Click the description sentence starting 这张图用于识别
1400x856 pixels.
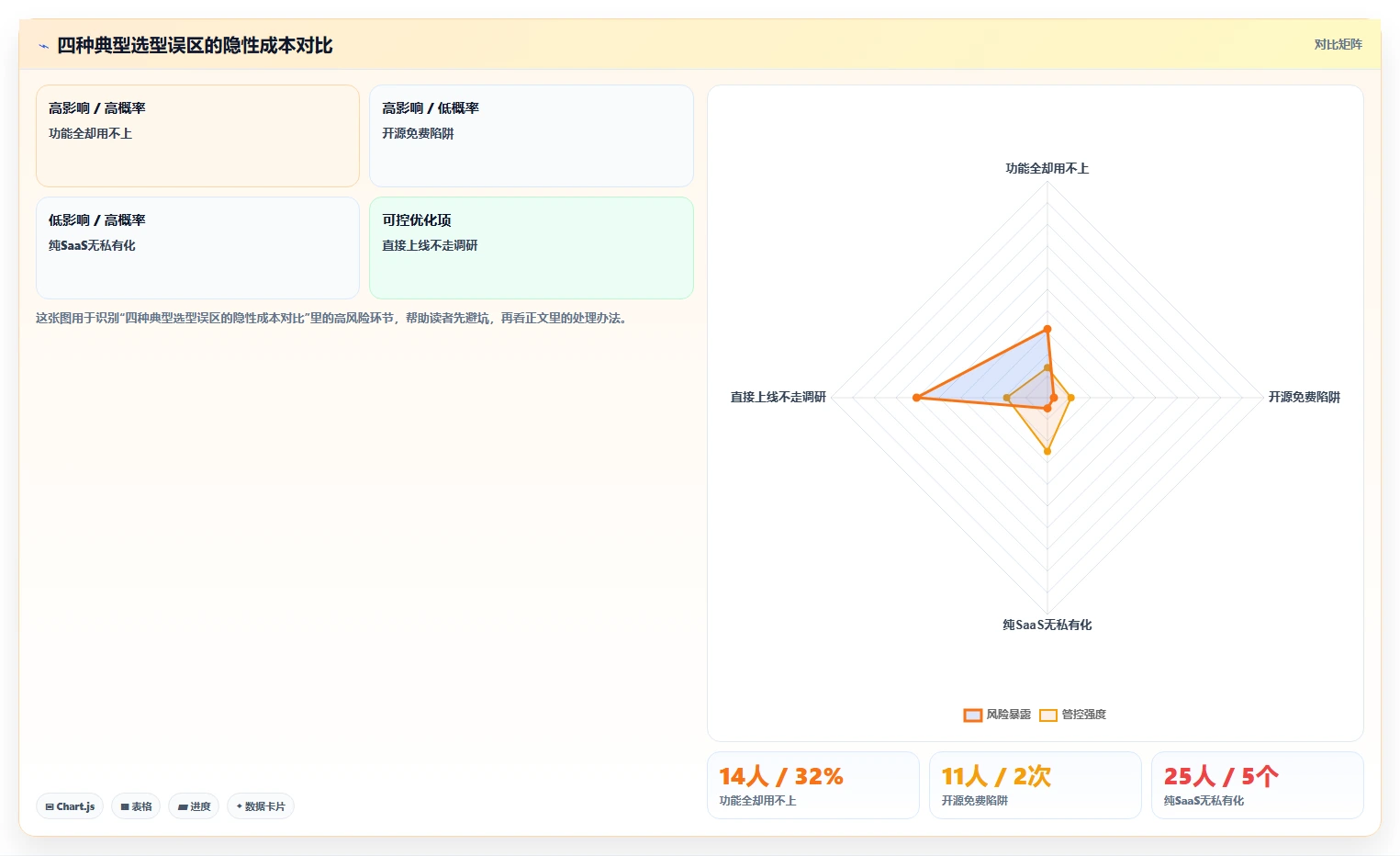[332, 318]
